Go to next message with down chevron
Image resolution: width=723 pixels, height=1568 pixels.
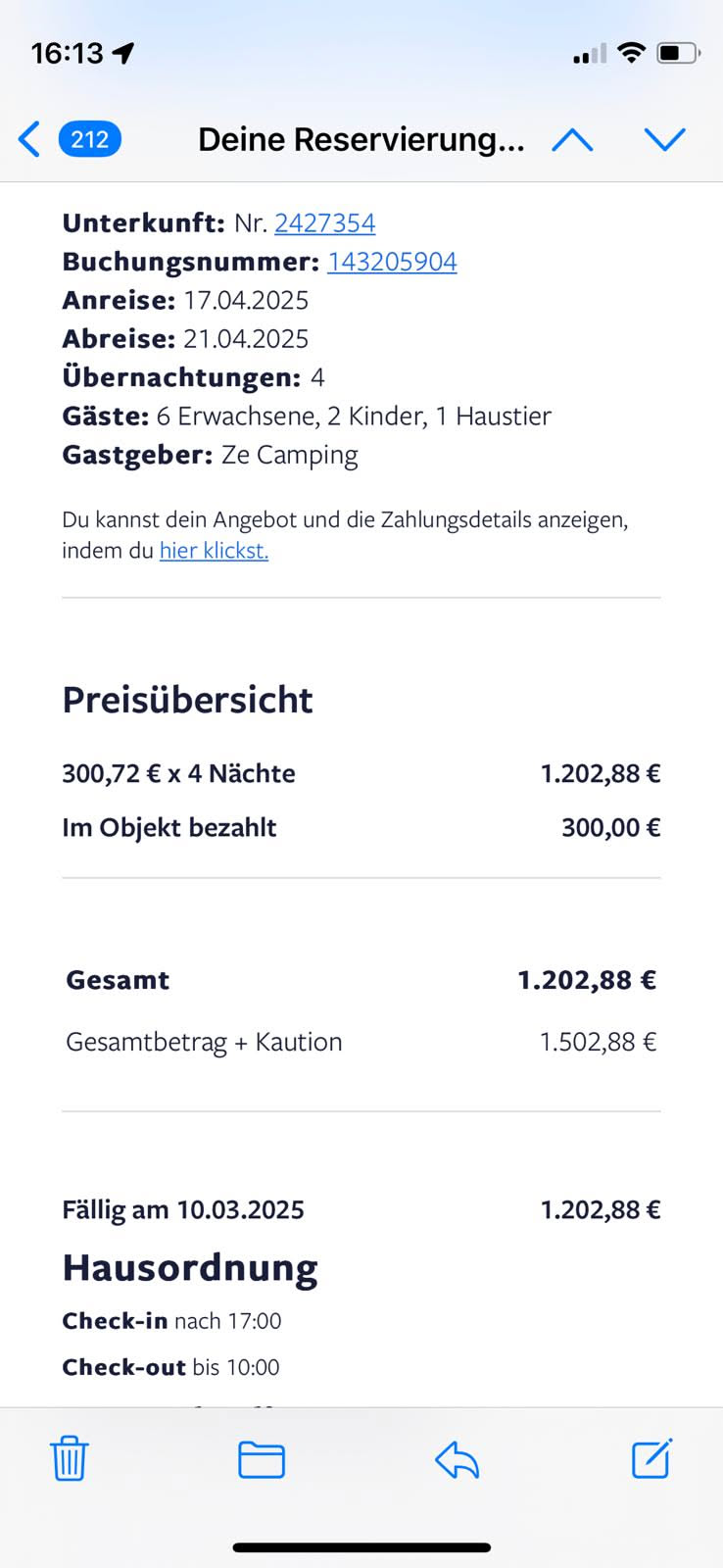[x=664, y=140]
